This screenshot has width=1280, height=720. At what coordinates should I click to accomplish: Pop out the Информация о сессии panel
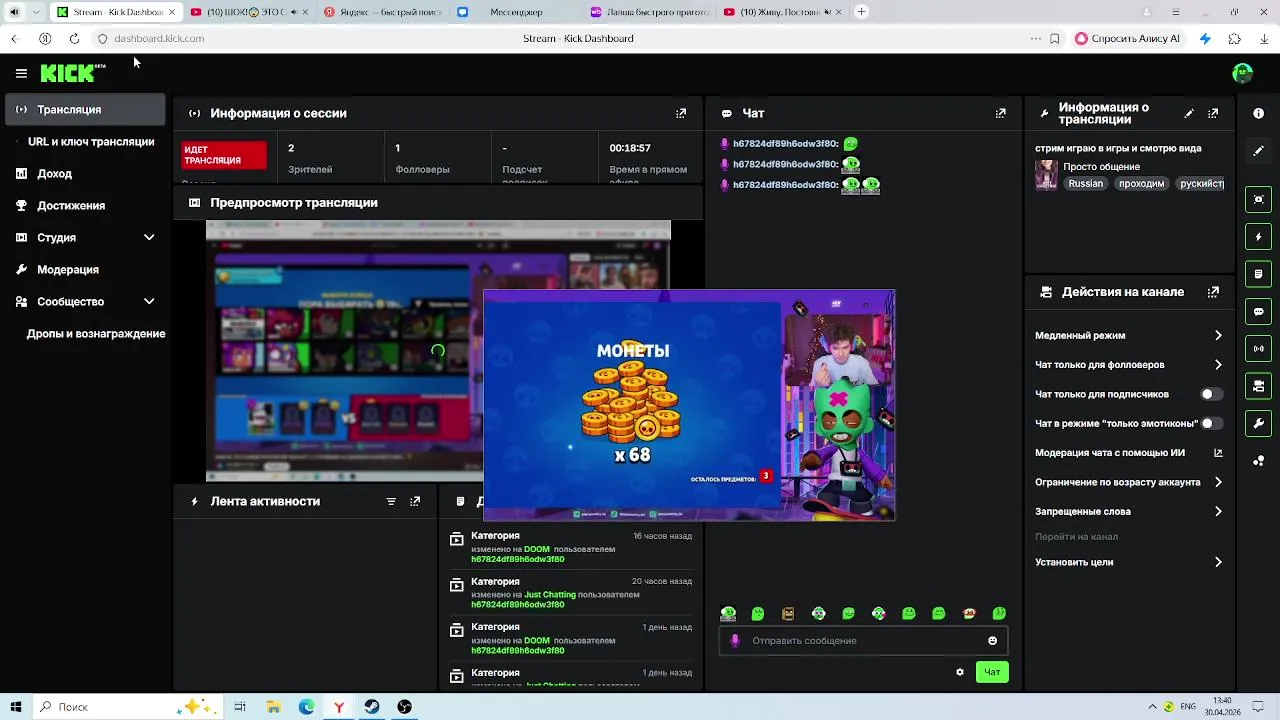click(x=681, y=114)
